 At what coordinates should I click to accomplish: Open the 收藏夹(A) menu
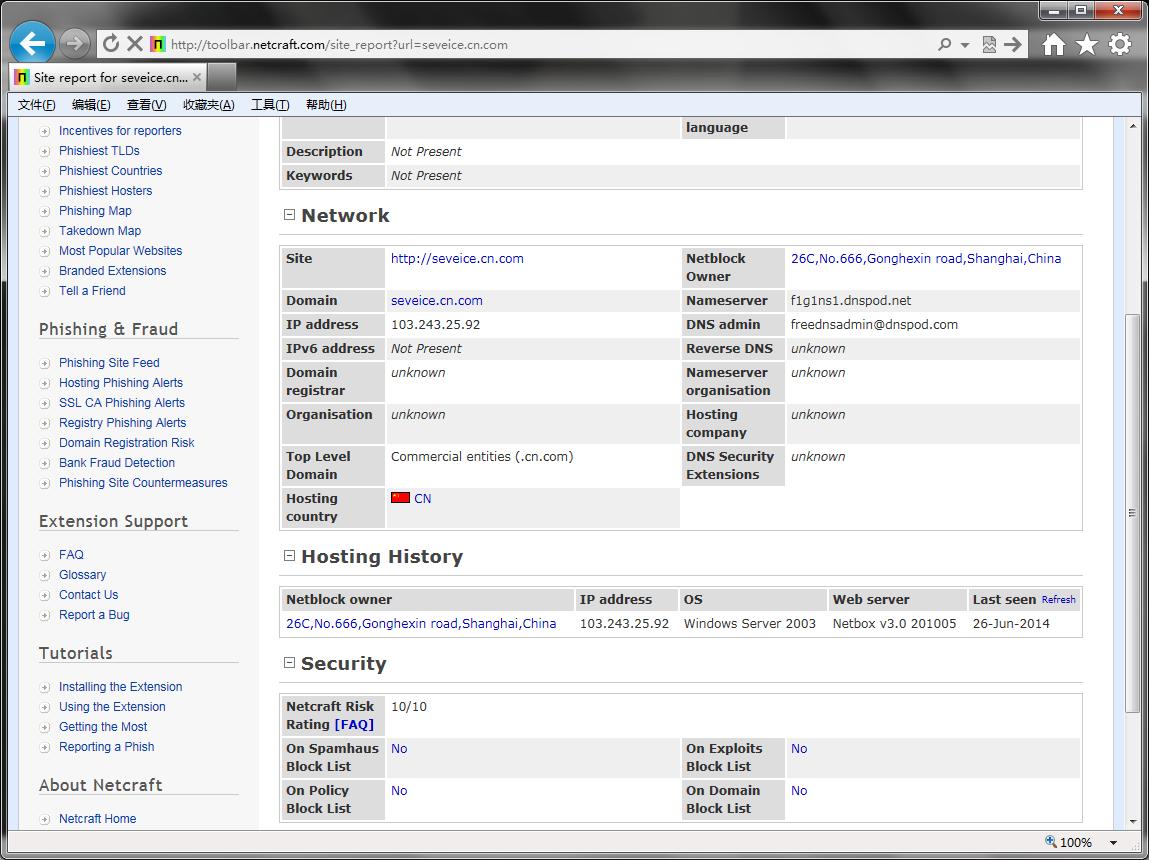208,105
